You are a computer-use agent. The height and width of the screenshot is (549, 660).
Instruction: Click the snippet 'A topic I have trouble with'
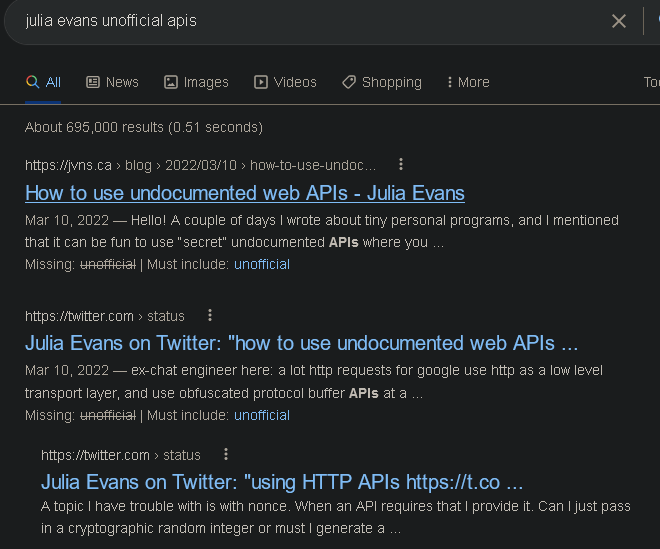336,517
